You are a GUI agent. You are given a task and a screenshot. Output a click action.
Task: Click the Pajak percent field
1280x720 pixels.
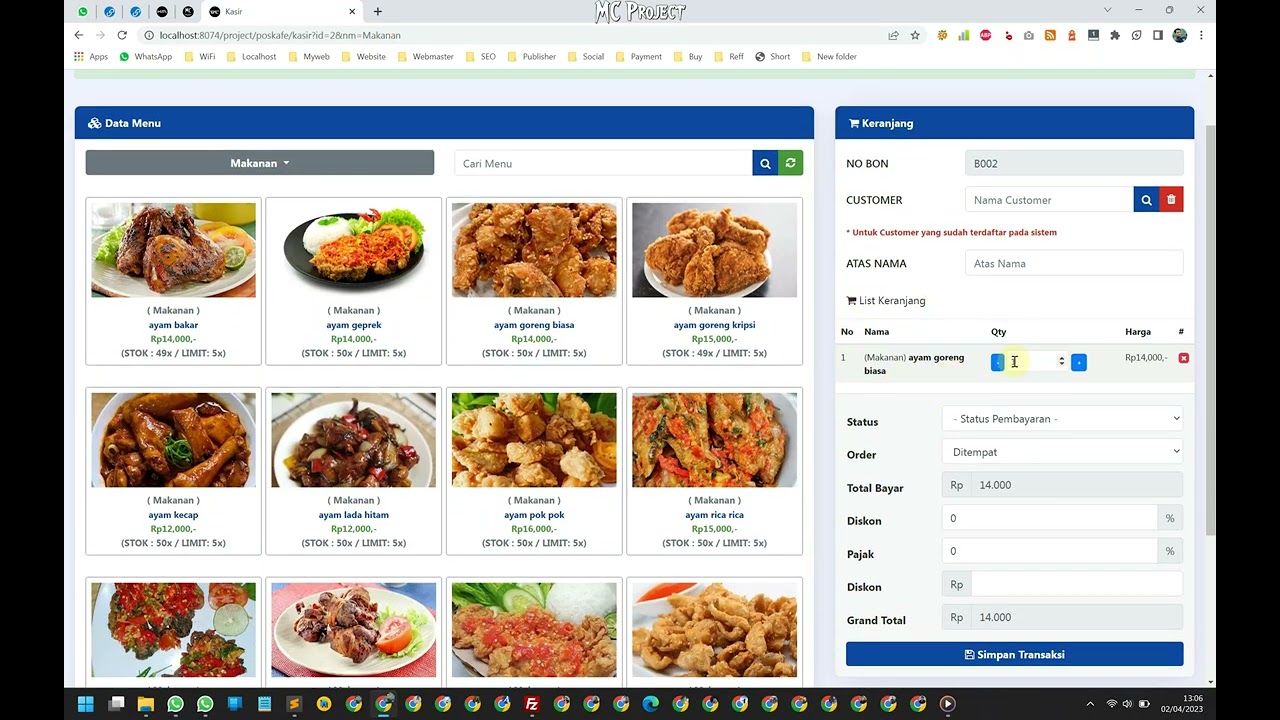[x=1049, y=551]
